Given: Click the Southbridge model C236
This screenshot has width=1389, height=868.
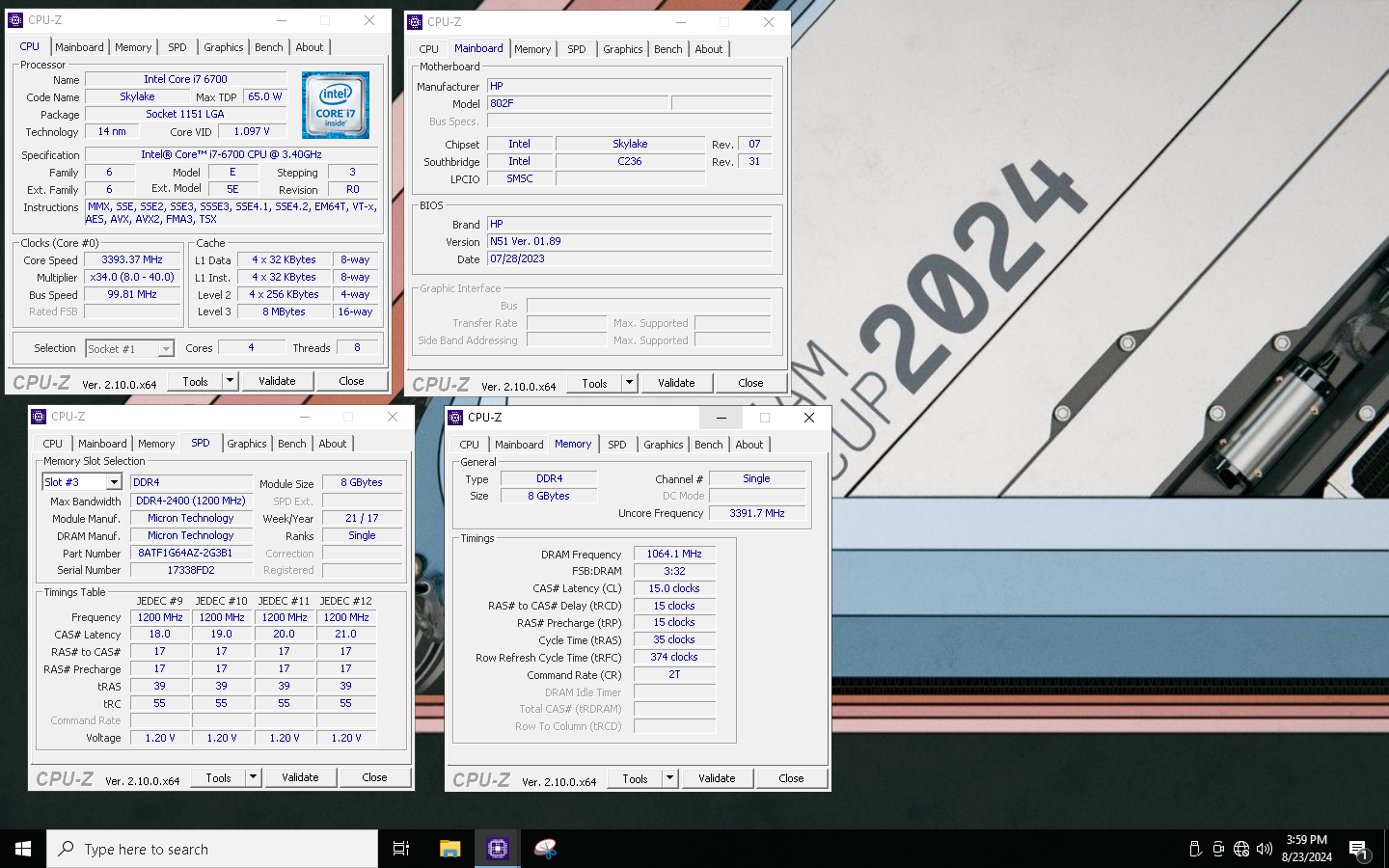Looking at the screenshot, I should [630, 161].
